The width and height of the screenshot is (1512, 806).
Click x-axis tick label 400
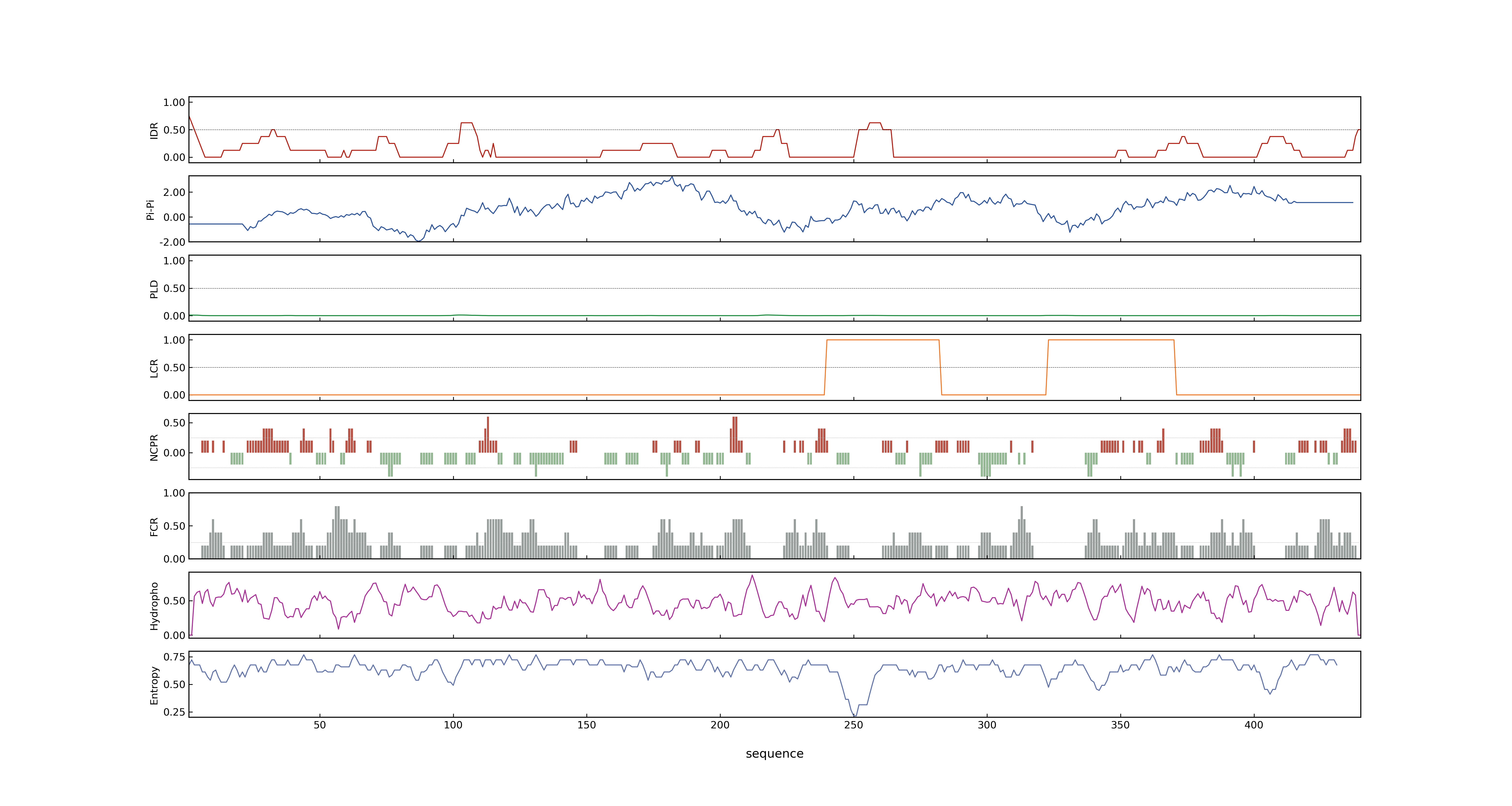coord(1254,725)
